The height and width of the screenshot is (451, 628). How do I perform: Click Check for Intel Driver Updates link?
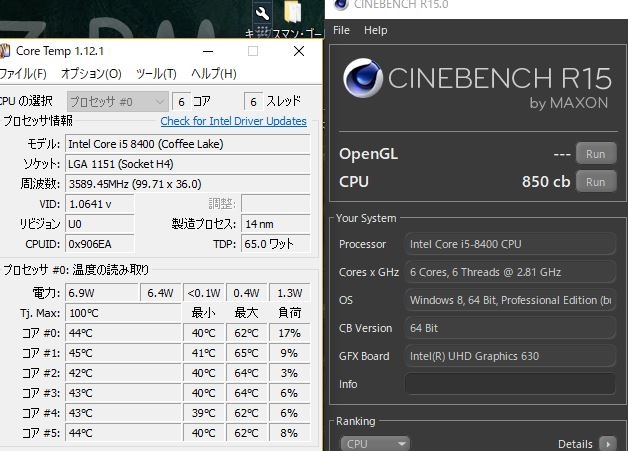(x=233, y=121)
